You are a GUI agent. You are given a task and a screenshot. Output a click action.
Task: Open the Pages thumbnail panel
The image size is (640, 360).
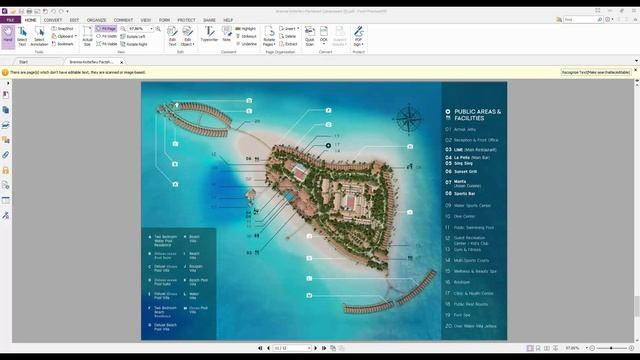click(x=6, y=110)
